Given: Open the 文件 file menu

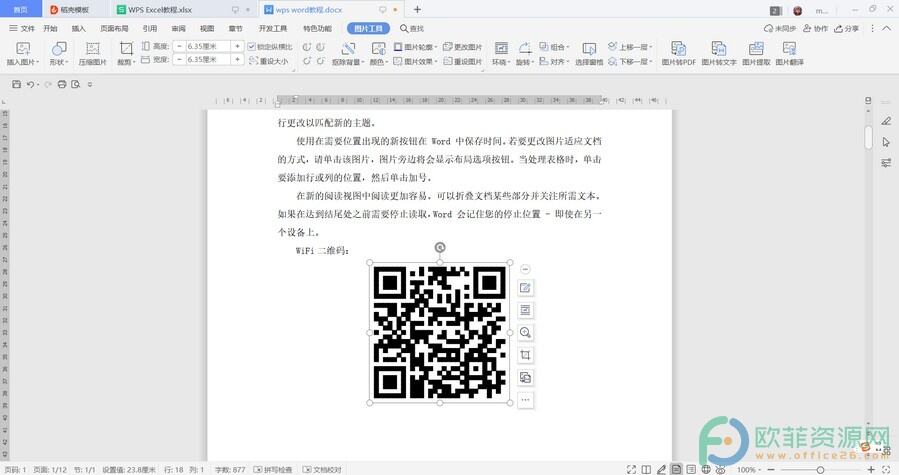Looking at the screenshot, I should pos(22,28).
